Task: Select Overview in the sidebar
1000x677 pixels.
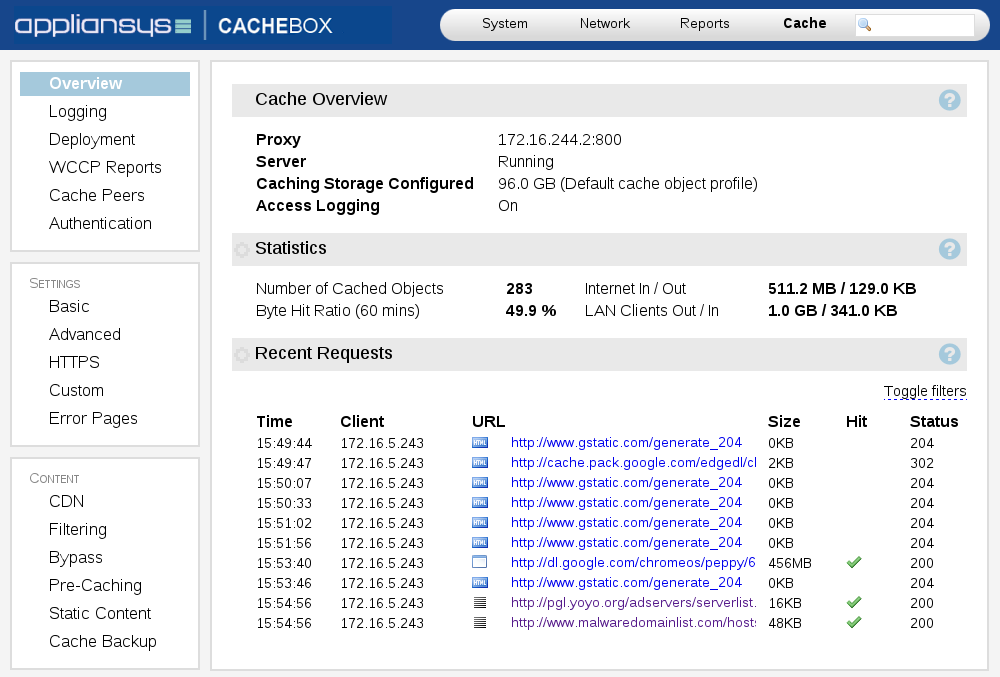Action: pos(105,84)
